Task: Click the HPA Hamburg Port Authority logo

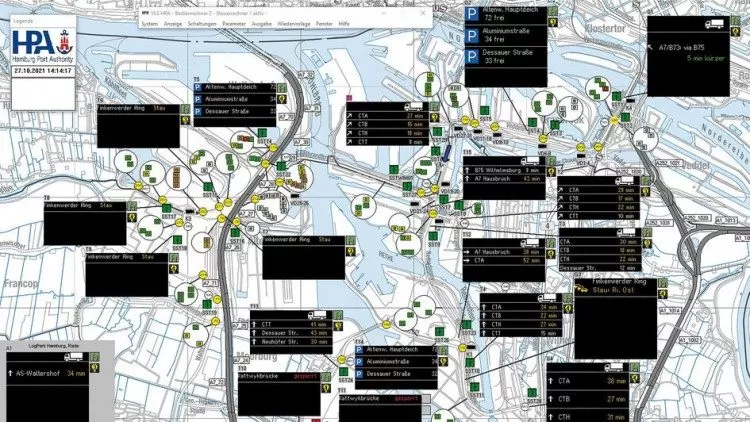Action: click(43, 45)
